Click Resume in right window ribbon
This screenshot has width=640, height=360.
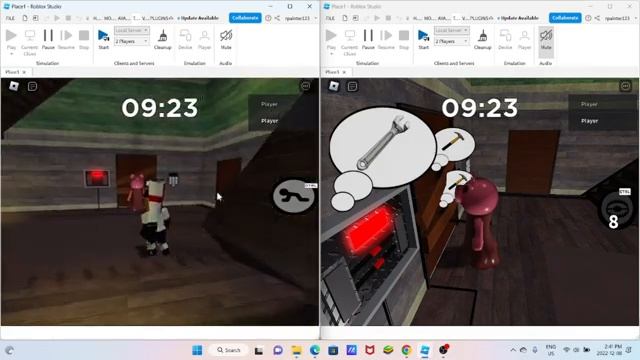386,39
